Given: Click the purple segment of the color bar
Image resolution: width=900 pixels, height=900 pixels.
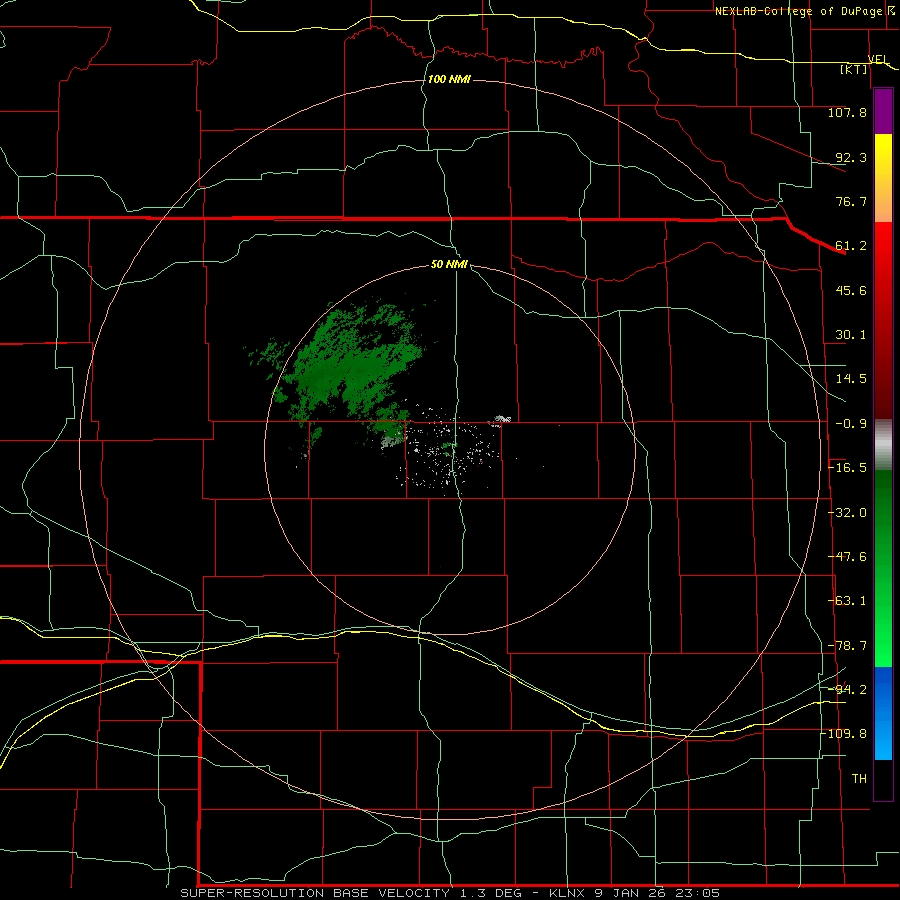Looking at the screenshot, I should click(883, 111).
